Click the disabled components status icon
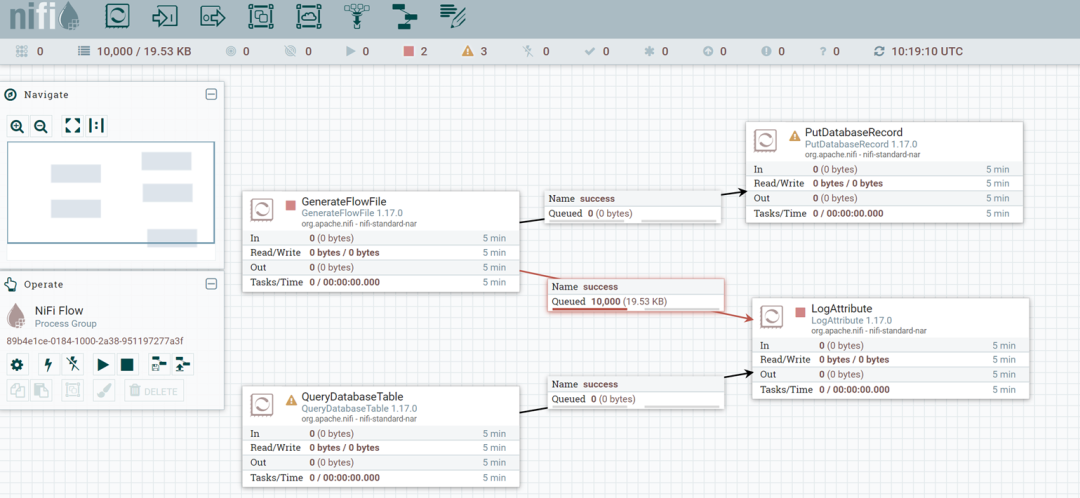 coord(528,52)
